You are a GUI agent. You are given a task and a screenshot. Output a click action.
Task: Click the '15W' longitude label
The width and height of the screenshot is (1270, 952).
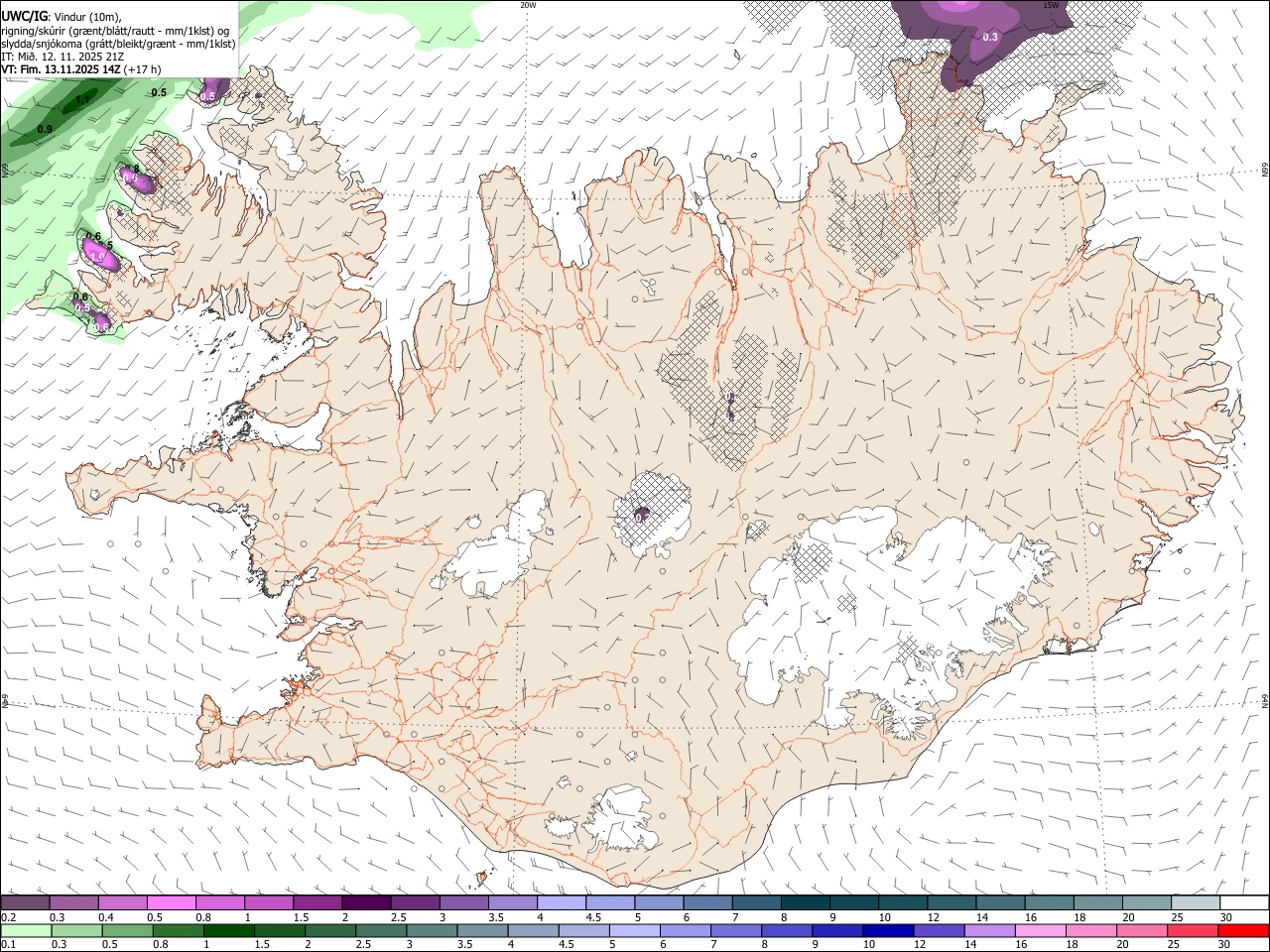[x=1051, y=5]
